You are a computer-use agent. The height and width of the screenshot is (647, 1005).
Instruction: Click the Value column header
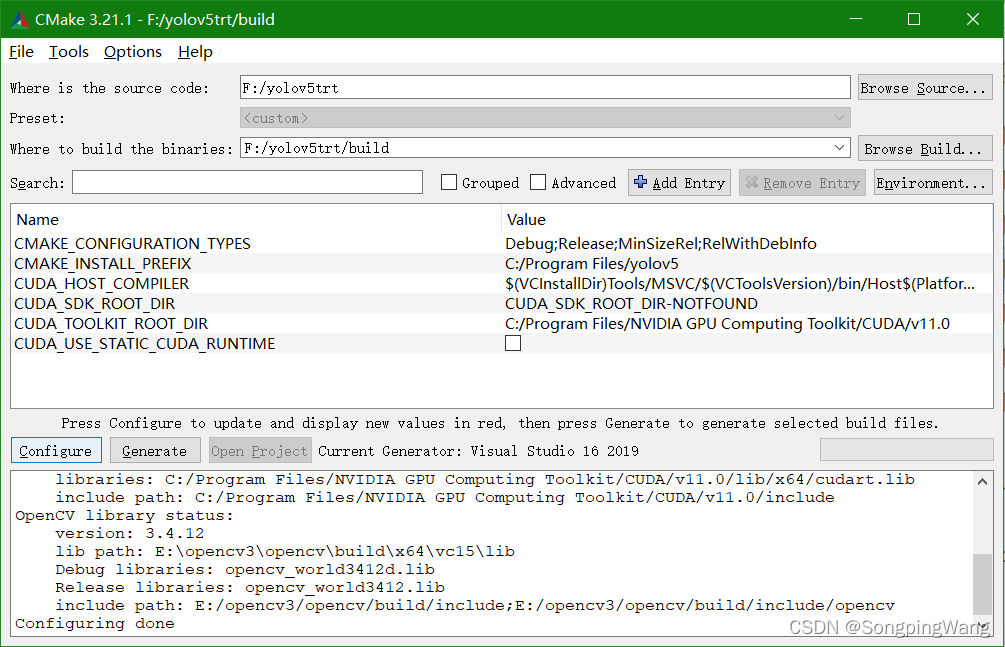[x=526, y=220]
